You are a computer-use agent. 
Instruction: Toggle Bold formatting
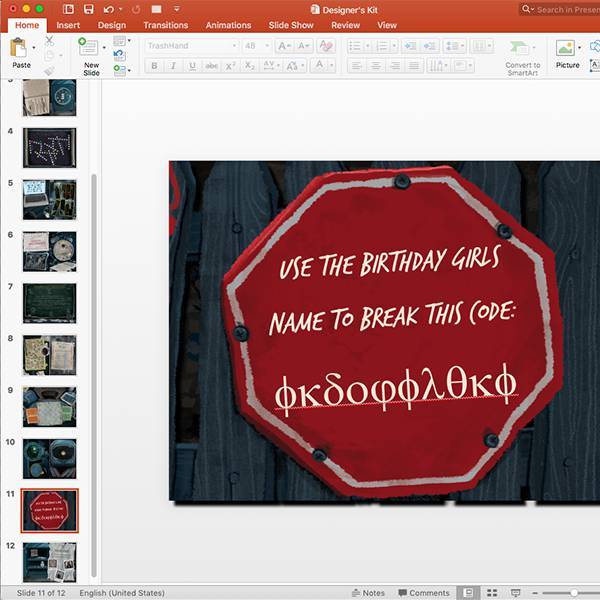pyautogui.click(x=154, y=66)
